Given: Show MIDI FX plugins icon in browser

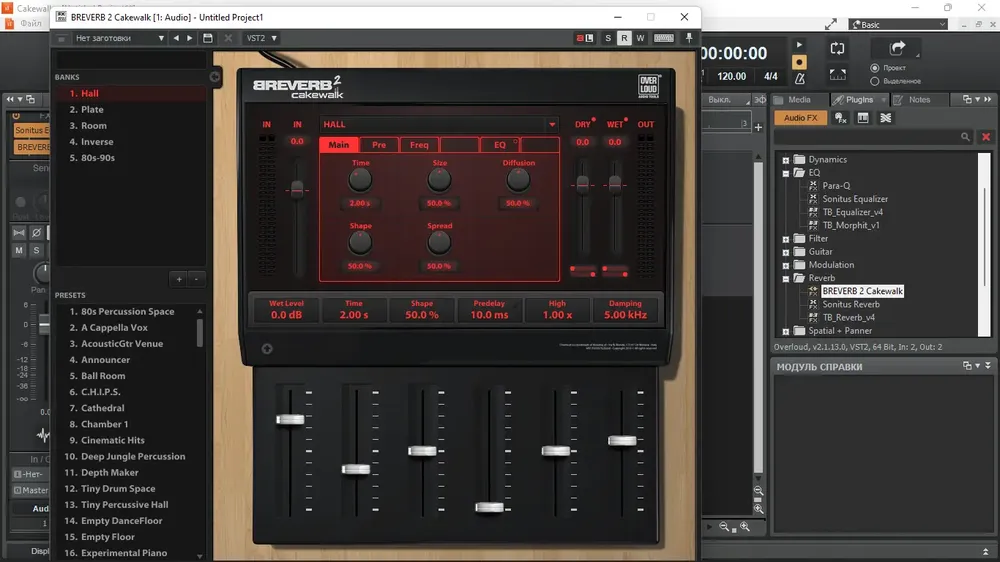Looking at the screenshot, I should (x=841, y=118).
